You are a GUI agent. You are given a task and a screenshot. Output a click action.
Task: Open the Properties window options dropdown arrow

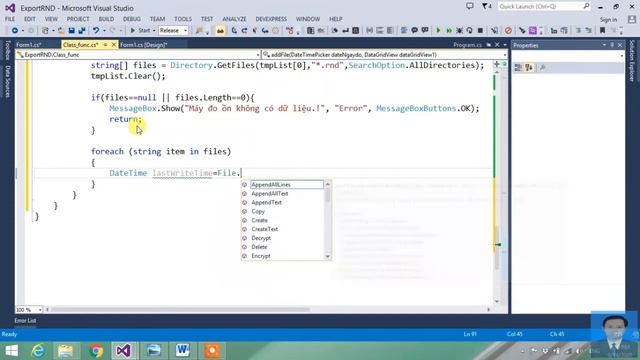(x=604, y=45)
